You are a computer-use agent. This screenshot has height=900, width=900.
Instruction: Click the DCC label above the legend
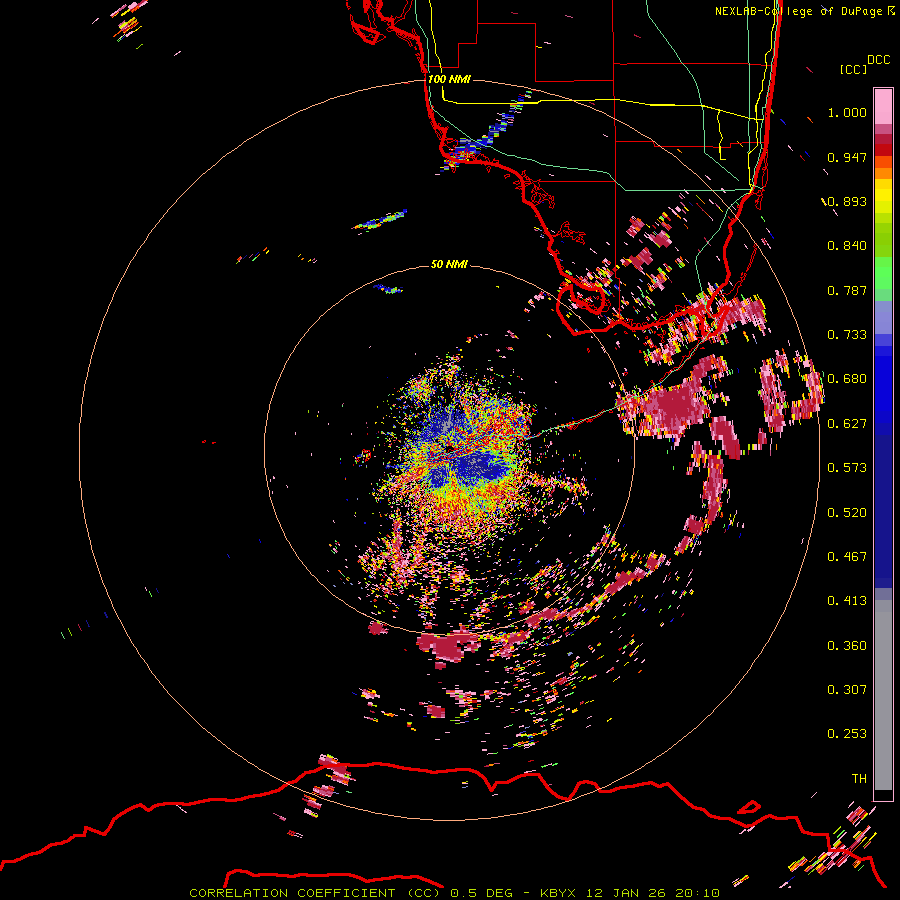[878, 60]
